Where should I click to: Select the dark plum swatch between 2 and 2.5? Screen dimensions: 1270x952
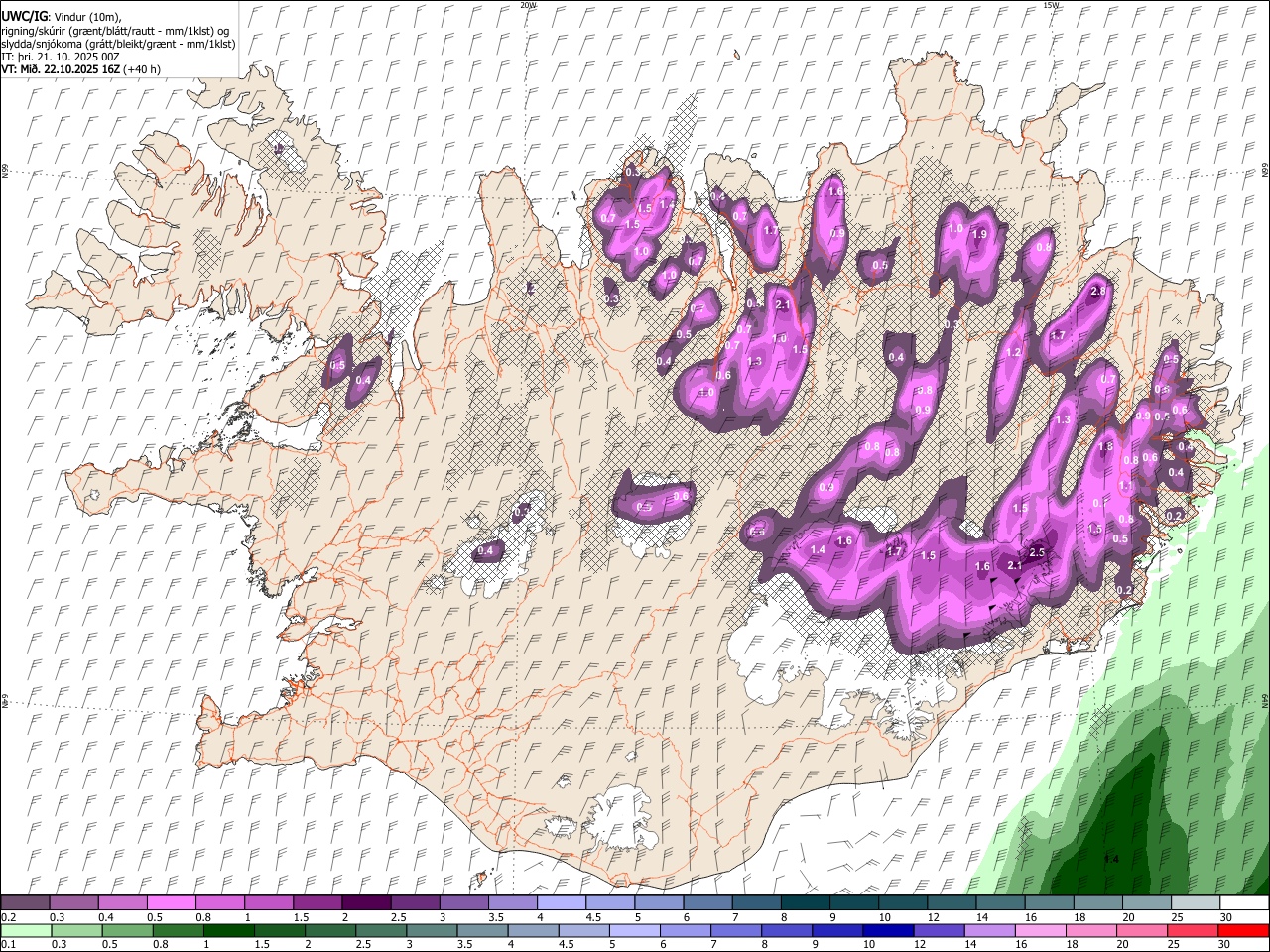[x=365, y=903]
